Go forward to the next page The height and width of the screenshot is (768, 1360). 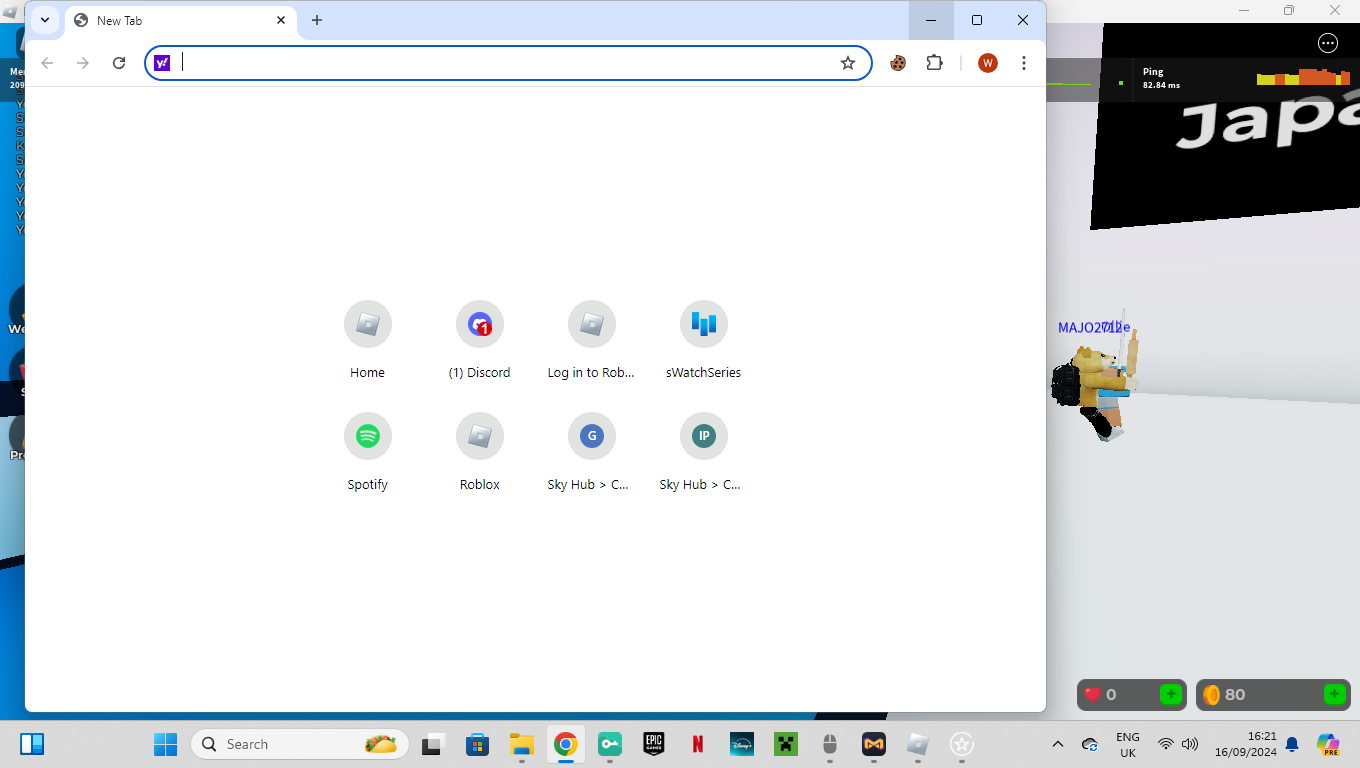(x=83, y=63)
